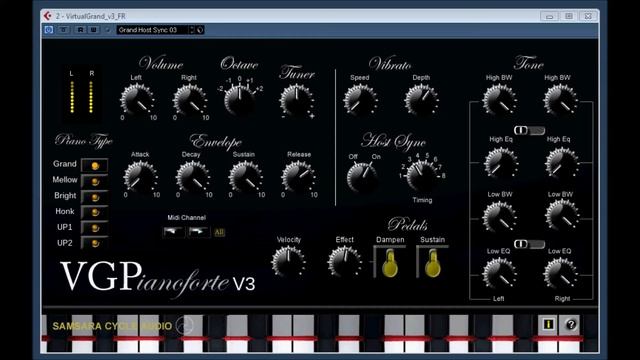Click the Velocity knob
Screen dimensions: 640x360
[x=288, y=262]
